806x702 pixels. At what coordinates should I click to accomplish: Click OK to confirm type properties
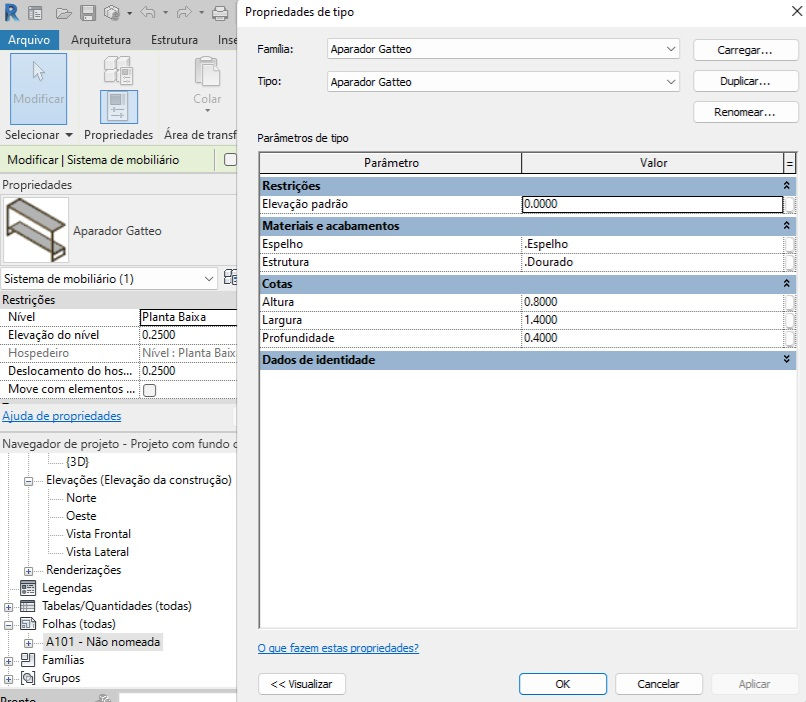tap(563, 684)
